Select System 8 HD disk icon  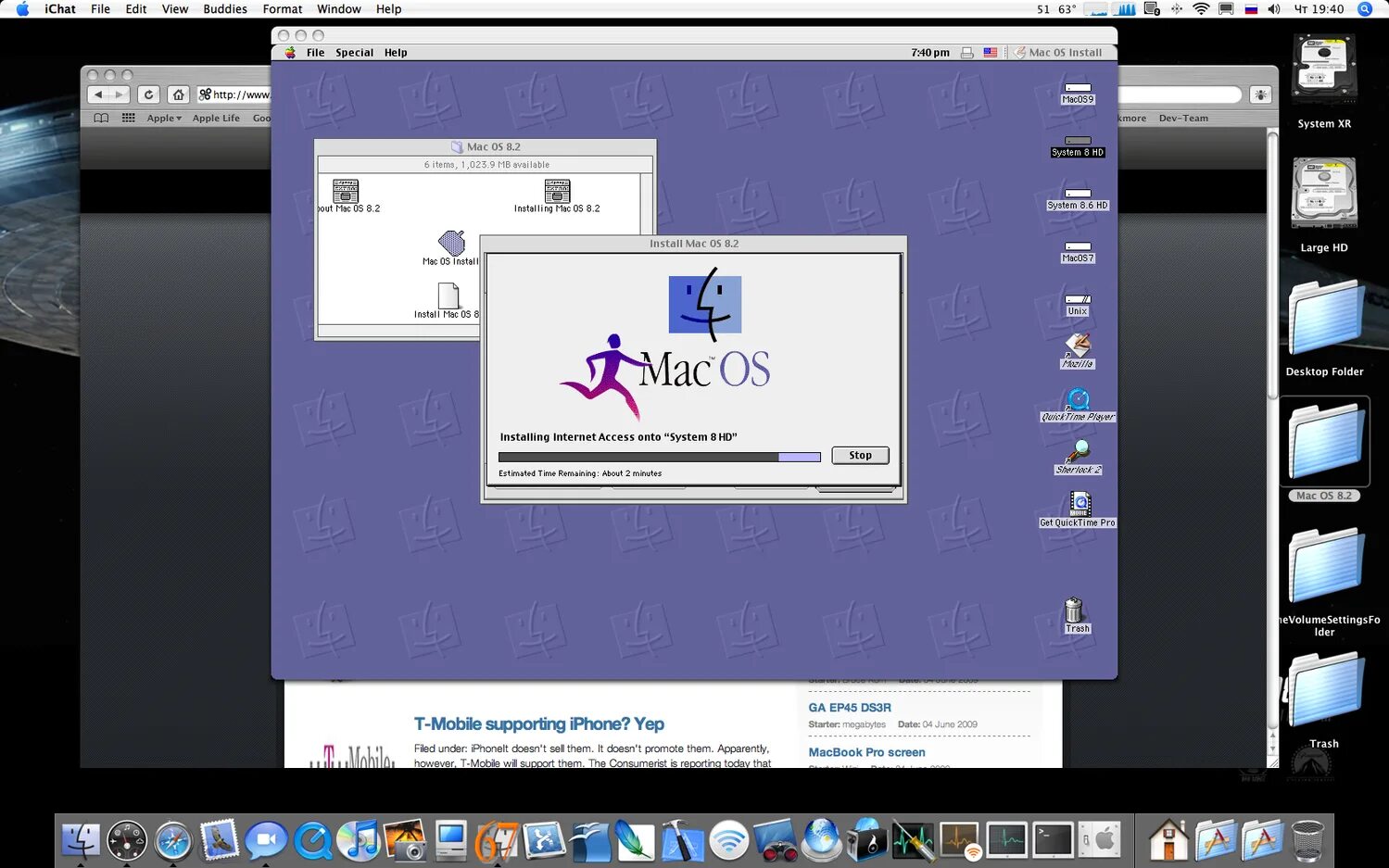click(x=1078, y=145)
